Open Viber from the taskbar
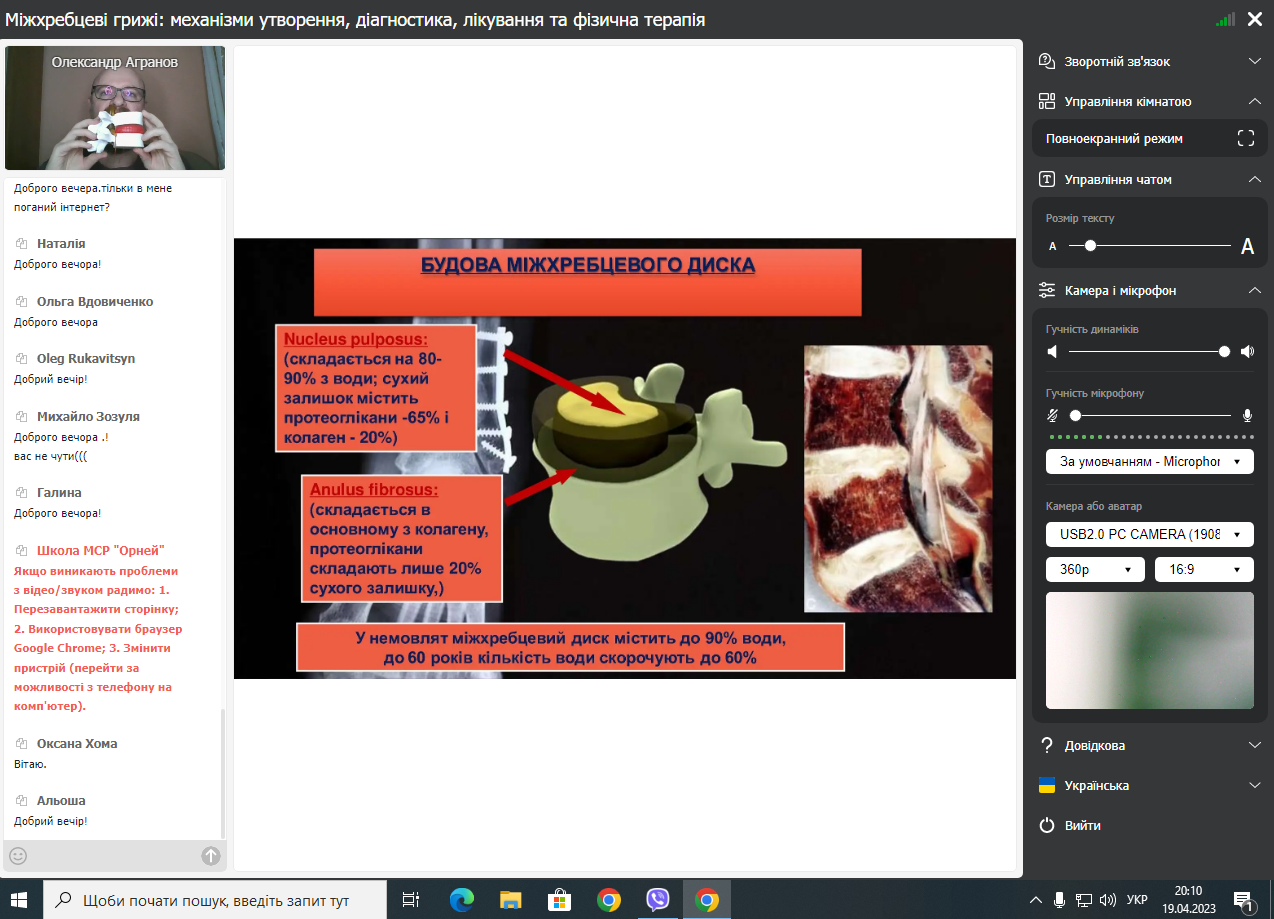This screenshot has width=1274, height=919. 657,900
